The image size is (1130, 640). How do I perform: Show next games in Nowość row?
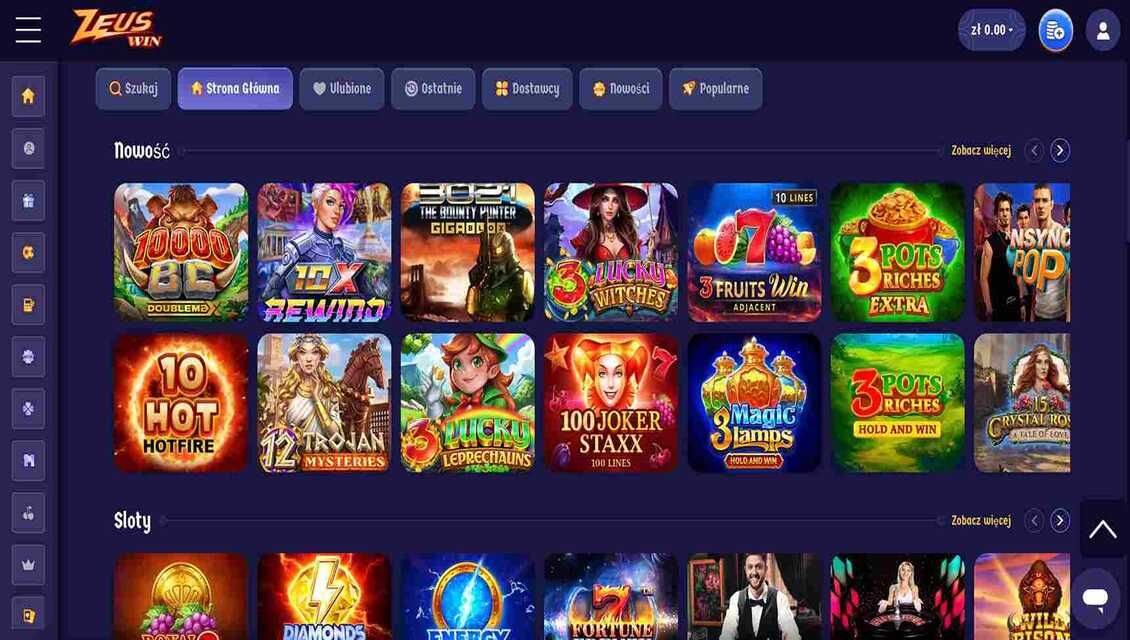(1059, 151)
